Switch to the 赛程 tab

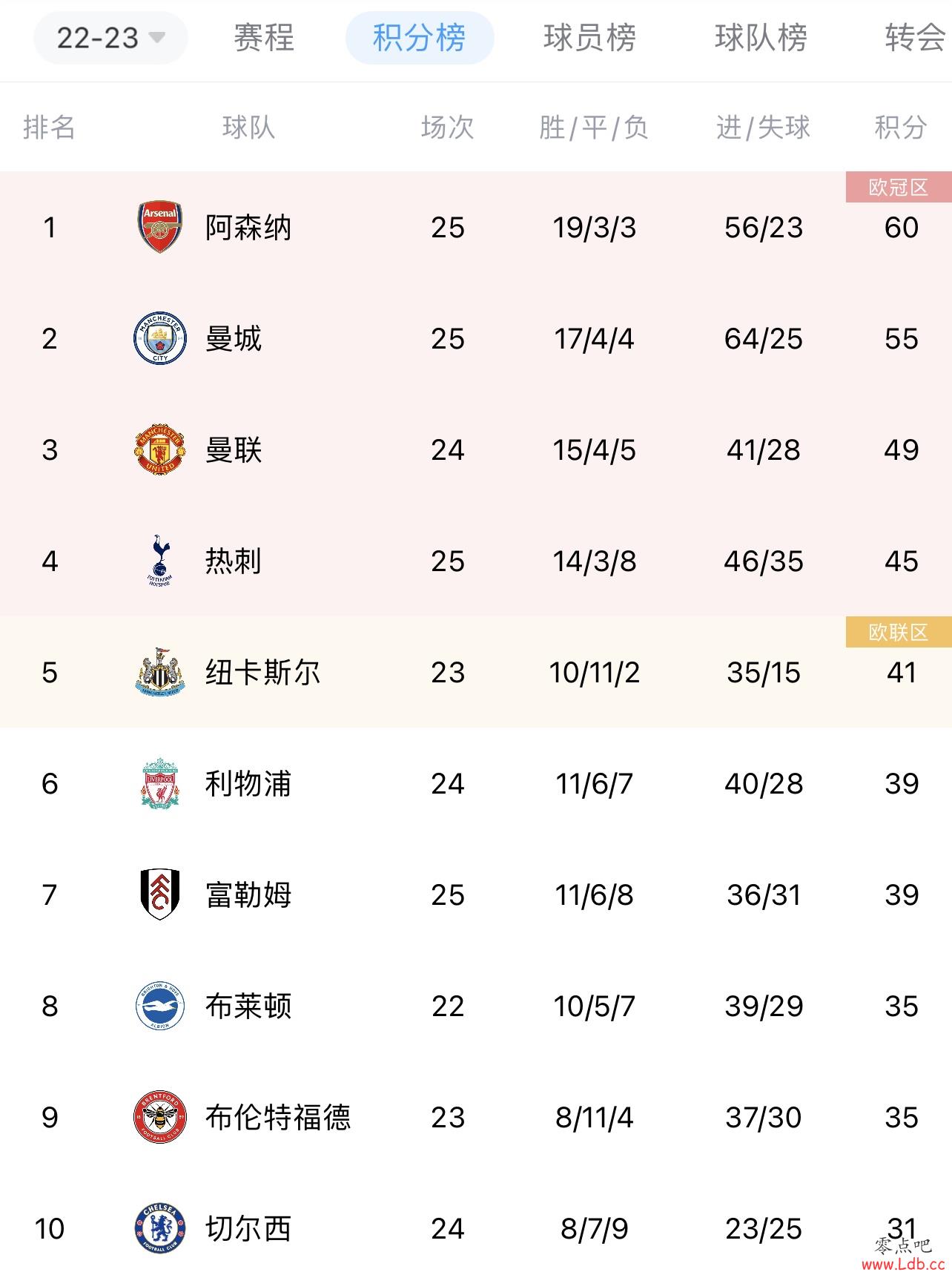[264, 38]
